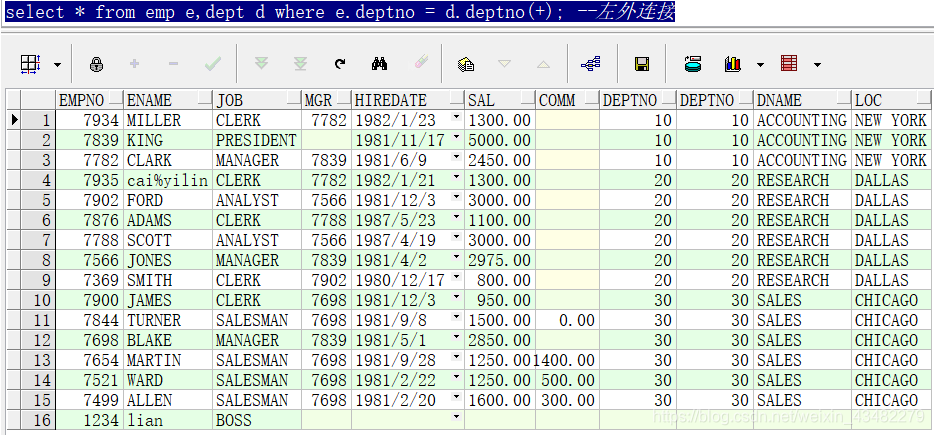934x435 pixels.
Task: Select the salary cell '2975.00'
Action: pyautogui.click(x=500, y=260)
